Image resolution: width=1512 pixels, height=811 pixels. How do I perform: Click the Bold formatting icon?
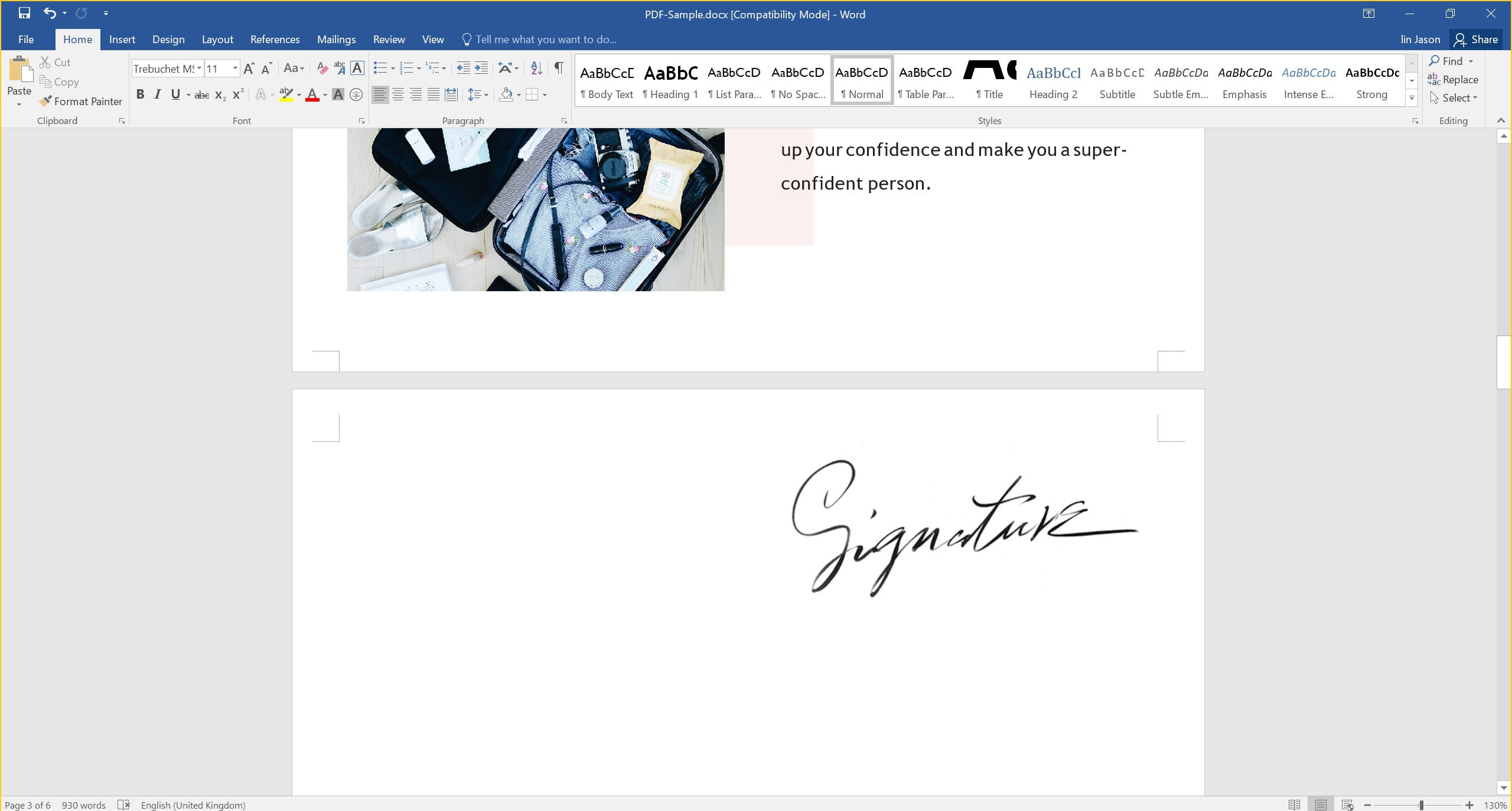click(x=140, y=94)
